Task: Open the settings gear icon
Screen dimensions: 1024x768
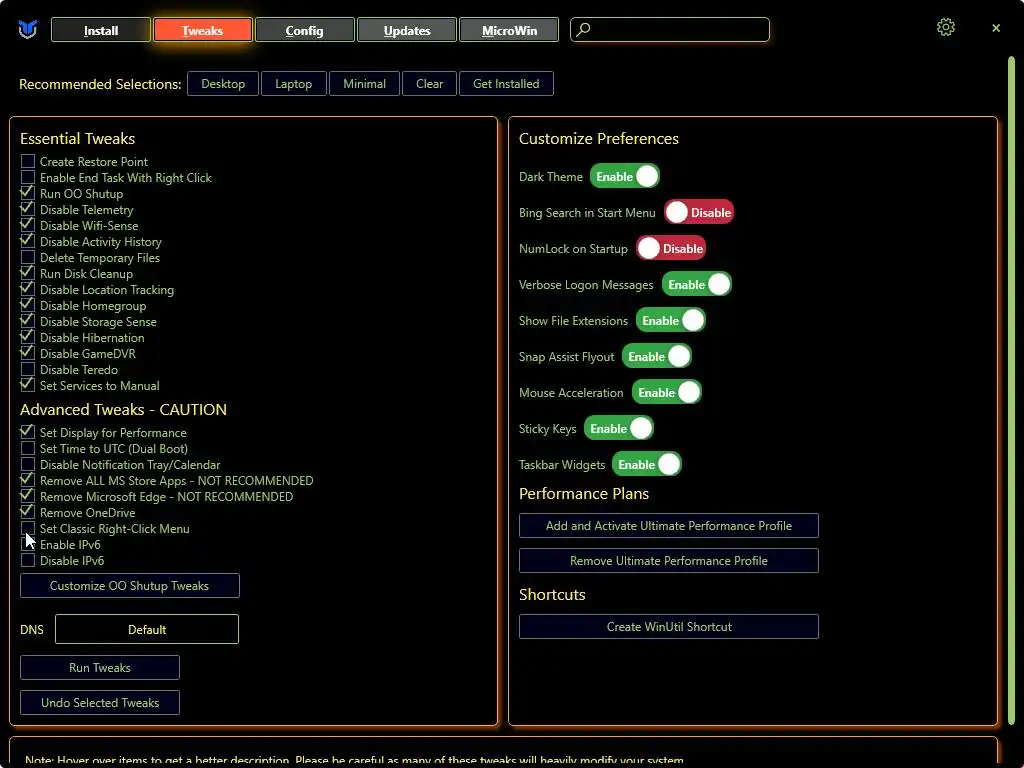Action: coord(945,27)
